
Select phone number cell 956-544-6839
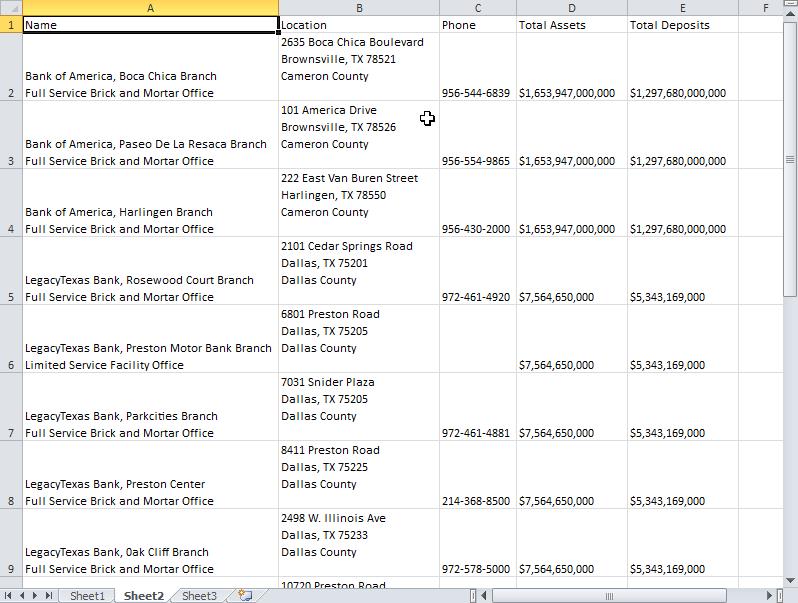(x=476, y=93)
